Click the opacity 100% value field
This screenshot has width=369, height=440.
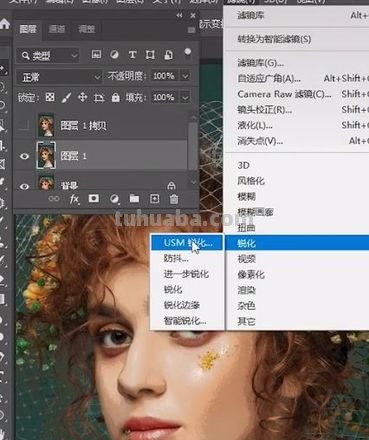click(165, 76)
